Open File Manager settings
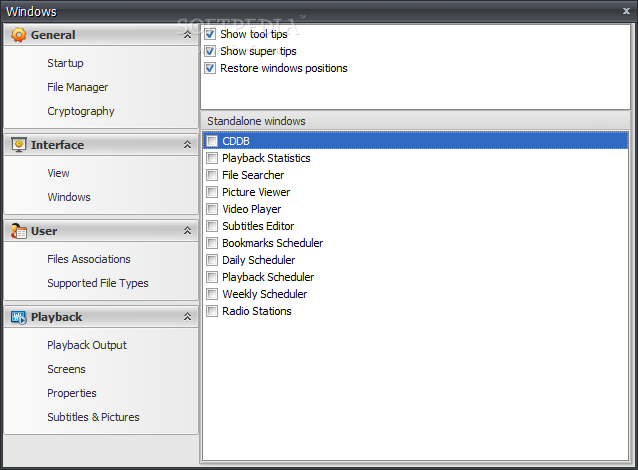 [x=78, y=87]
